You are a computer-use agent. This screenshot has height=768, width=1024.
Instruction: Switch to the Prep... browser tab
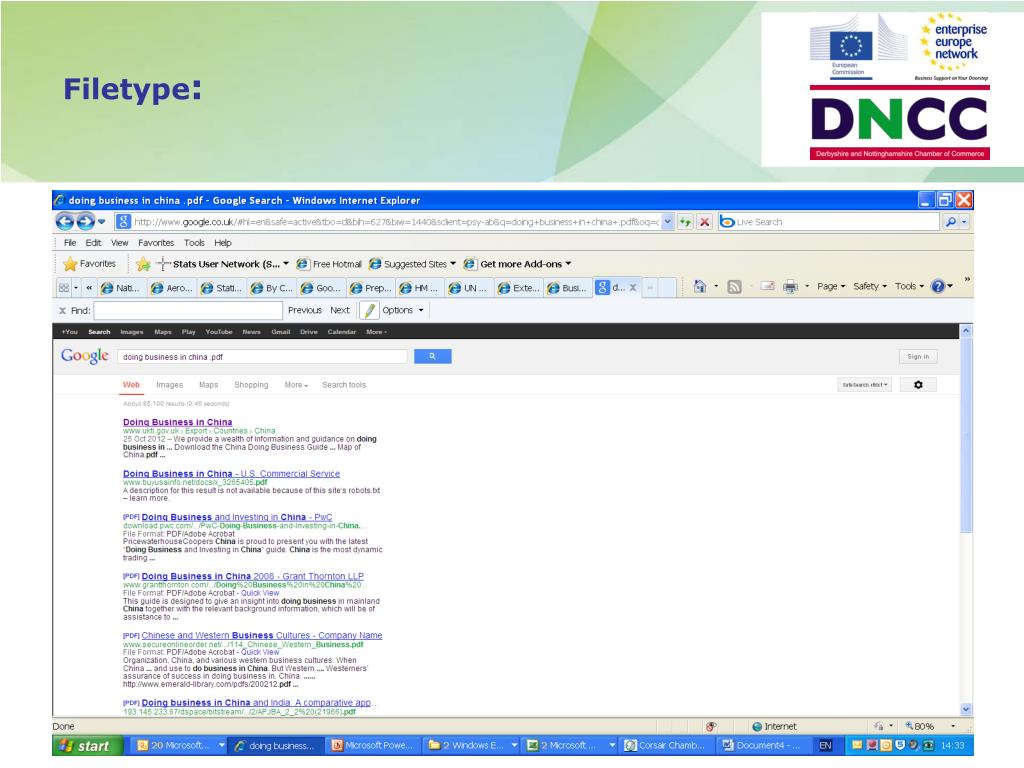(371, 288)
